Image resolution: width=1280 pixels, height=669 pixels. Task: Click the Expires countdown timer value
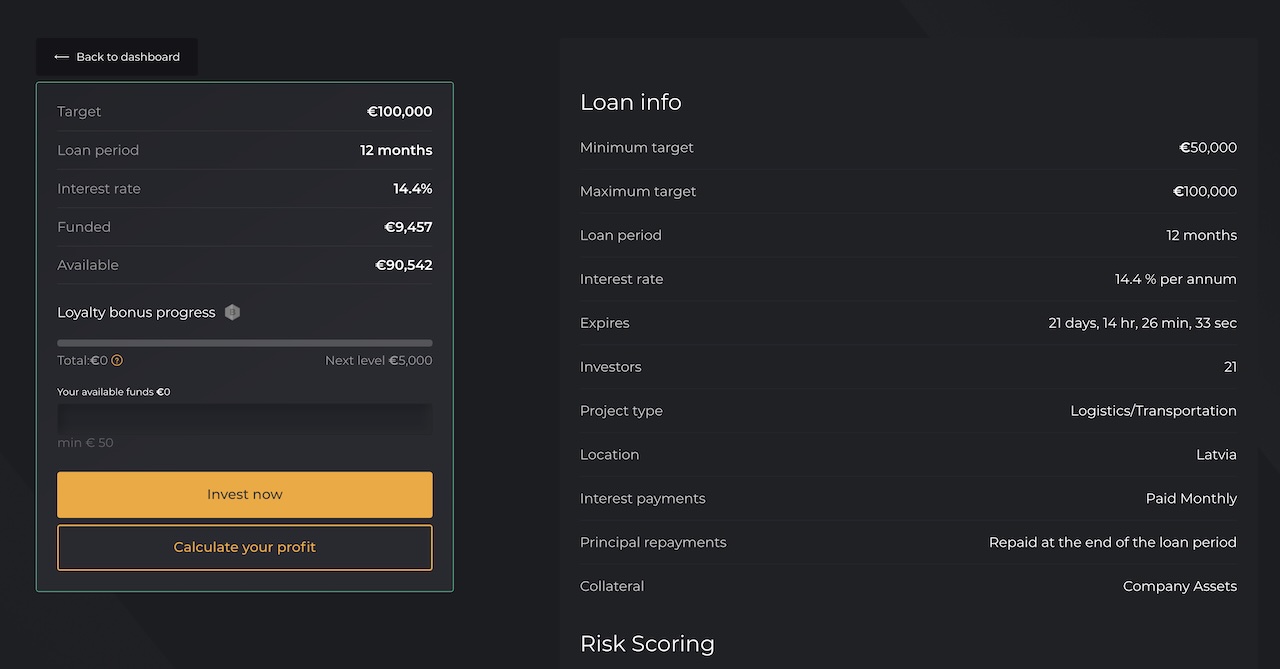[1142, 323]
